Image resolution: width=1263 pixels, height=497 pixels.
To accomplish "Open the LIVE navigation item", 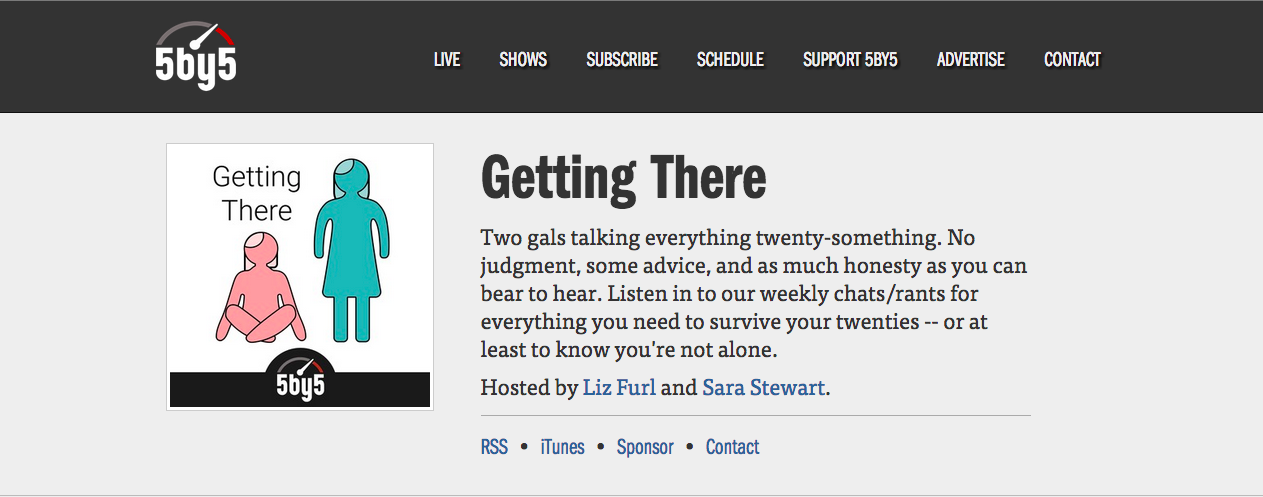I will [447, 60].
